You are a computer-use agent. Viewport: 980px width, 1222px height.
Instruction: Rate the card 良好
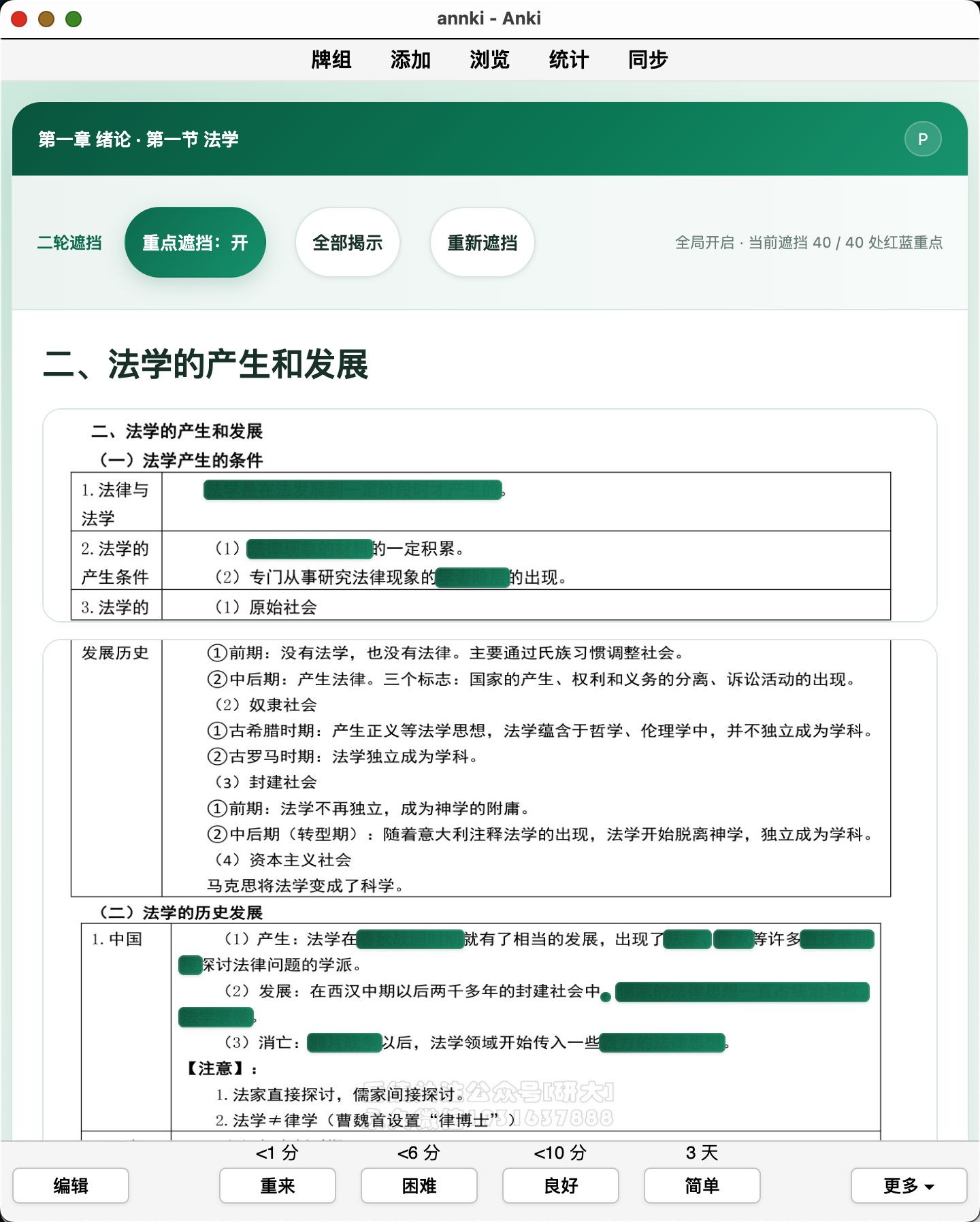pos(561,1186)
